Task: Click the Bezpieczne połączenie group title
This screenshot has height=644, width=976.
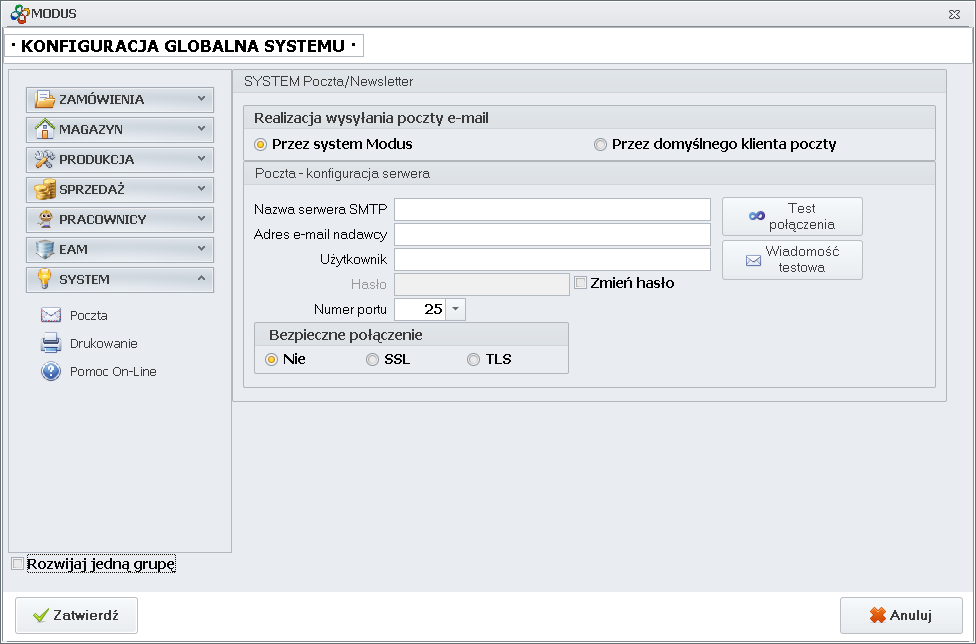Action: [345, 335]
